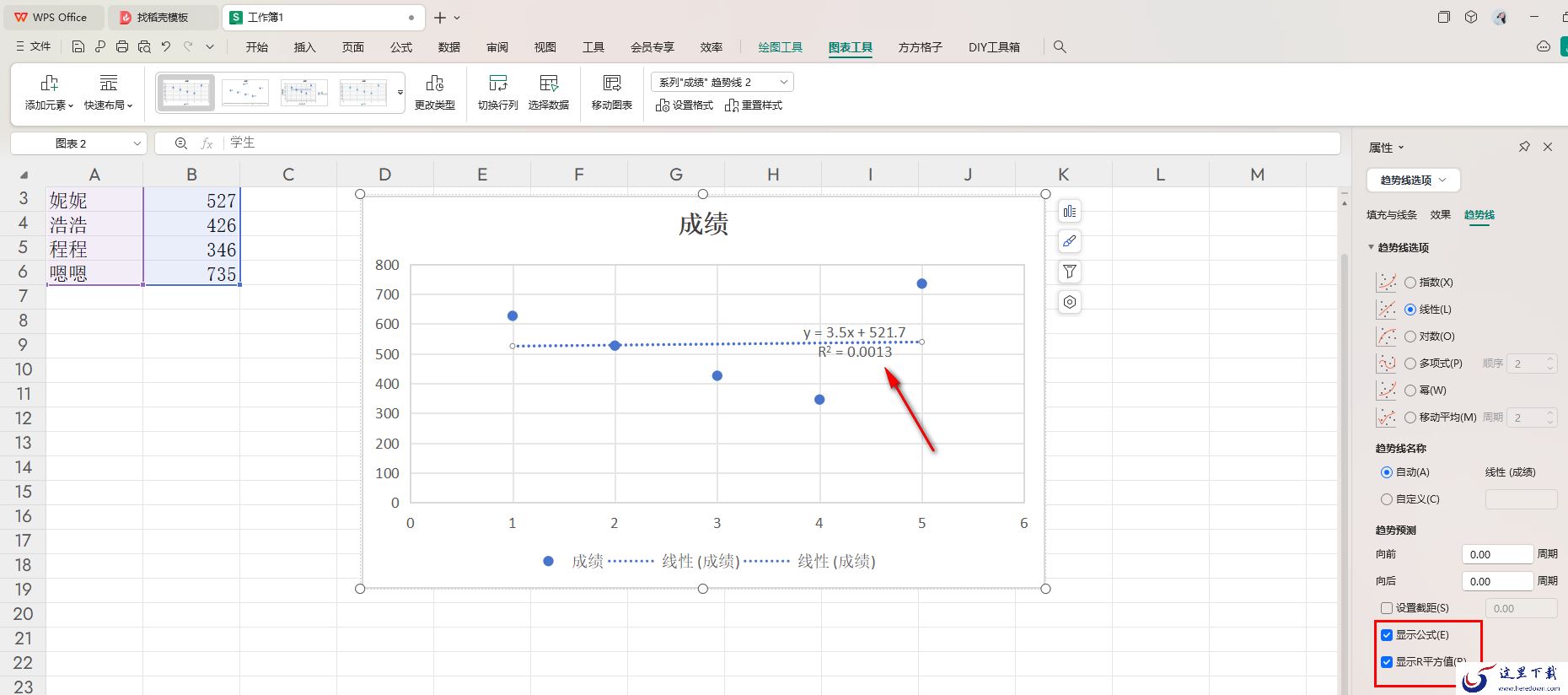Image resolution: width=1568 pixels, height=695 pixels.
Task: Open the Name Box dropdown
Action: coord(137,143)
